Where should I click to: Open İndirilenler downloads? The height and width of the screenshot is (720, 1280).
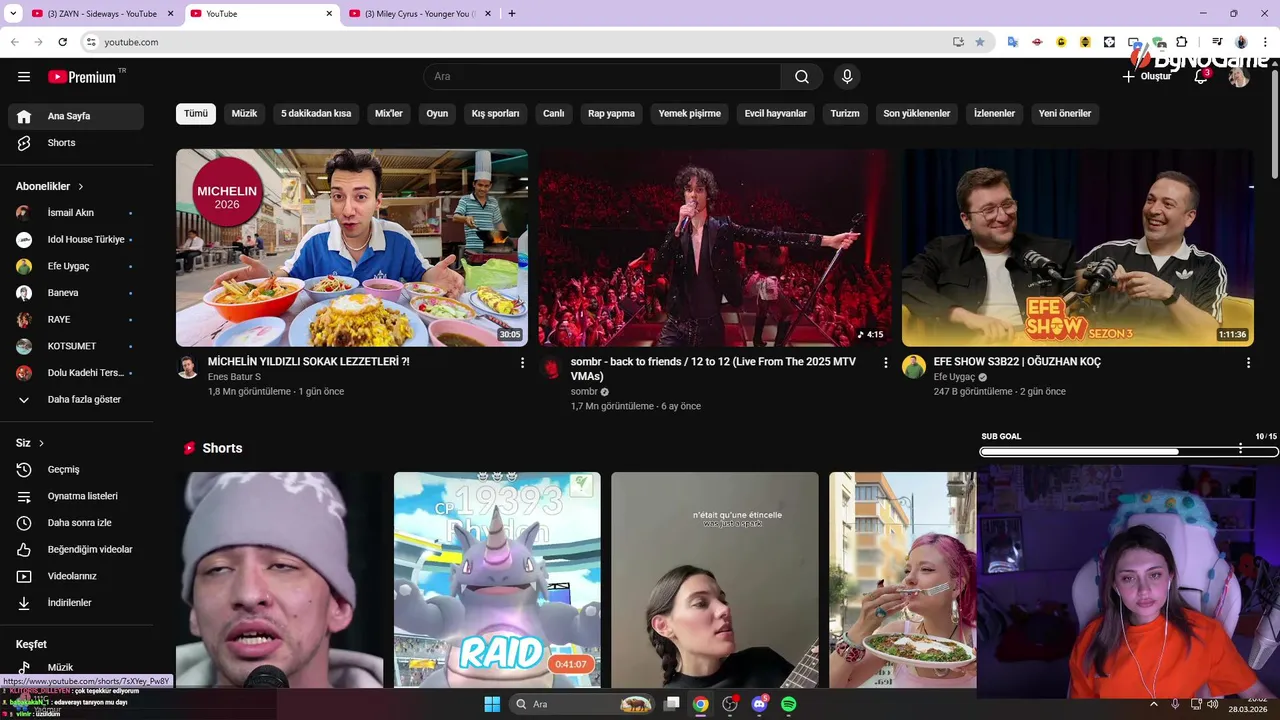[76, 603]
